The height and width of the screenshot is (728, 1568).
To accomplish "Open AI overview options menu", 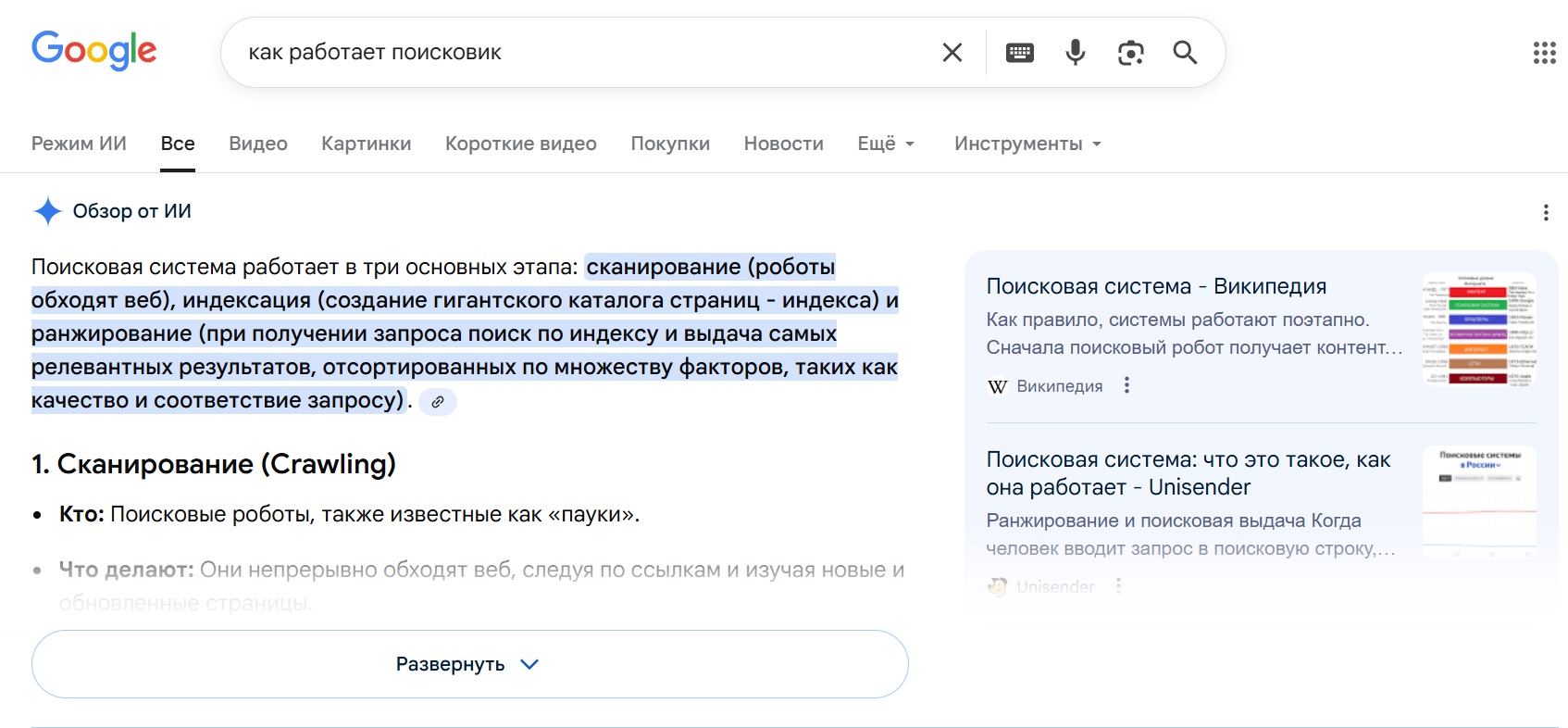I will coord(1545,213).
